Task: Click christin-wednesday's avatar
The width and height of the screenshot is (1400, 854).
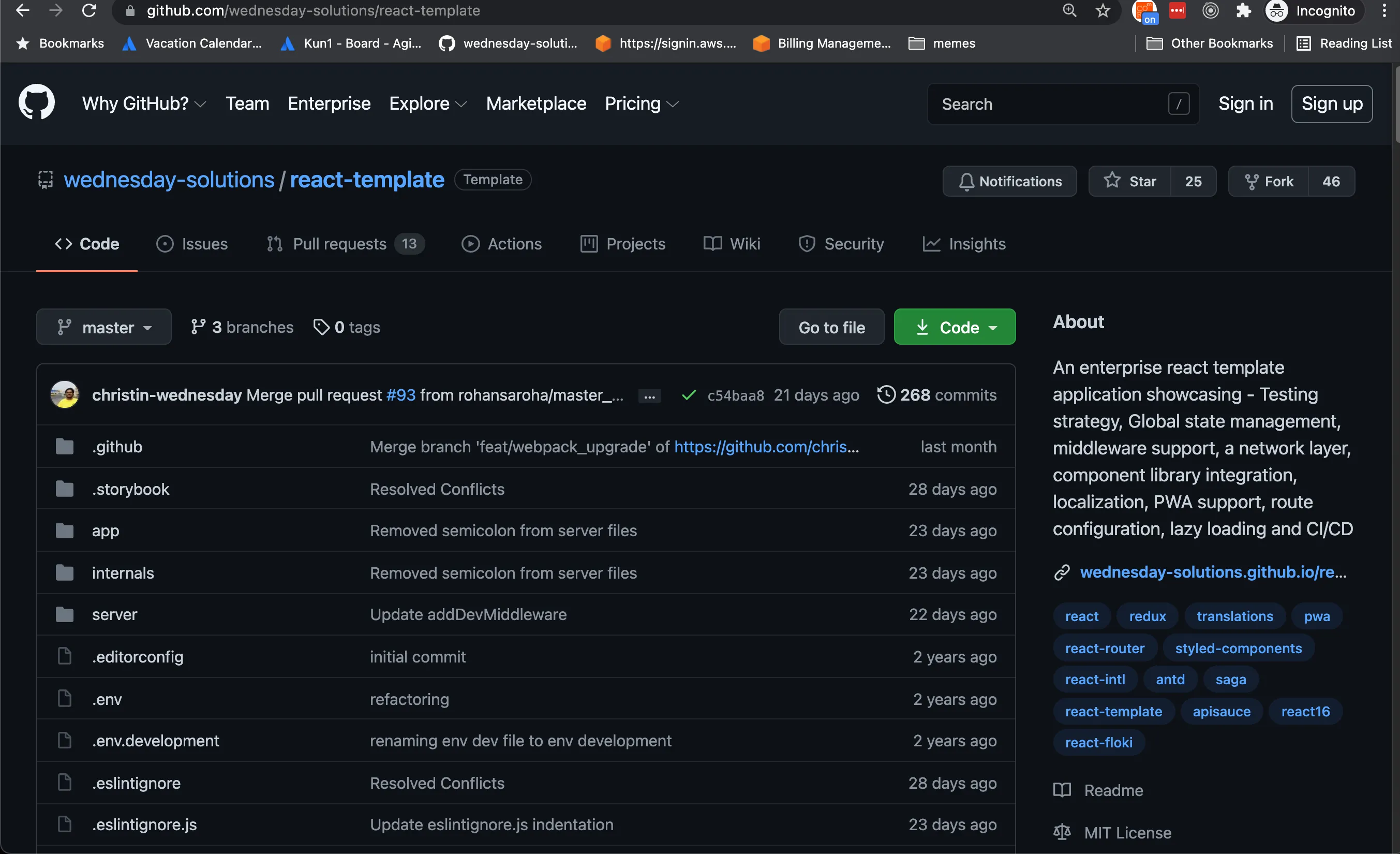Action: (x=65, y=394)
